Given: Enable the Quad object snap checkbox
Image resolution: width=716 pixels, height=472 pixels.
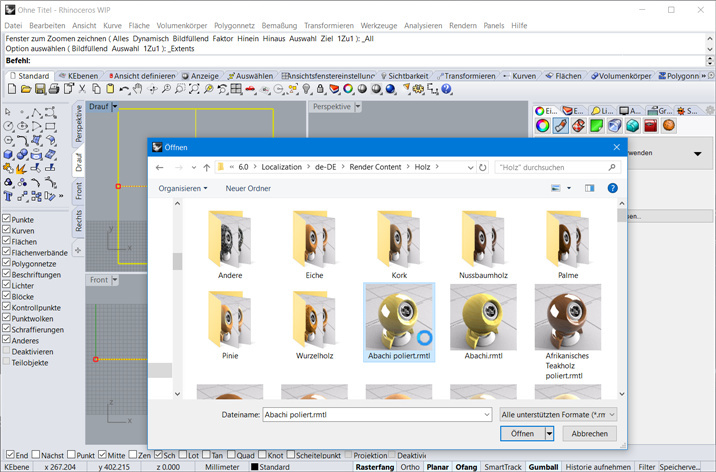Looking at the screenshot, I should (232, 455).
